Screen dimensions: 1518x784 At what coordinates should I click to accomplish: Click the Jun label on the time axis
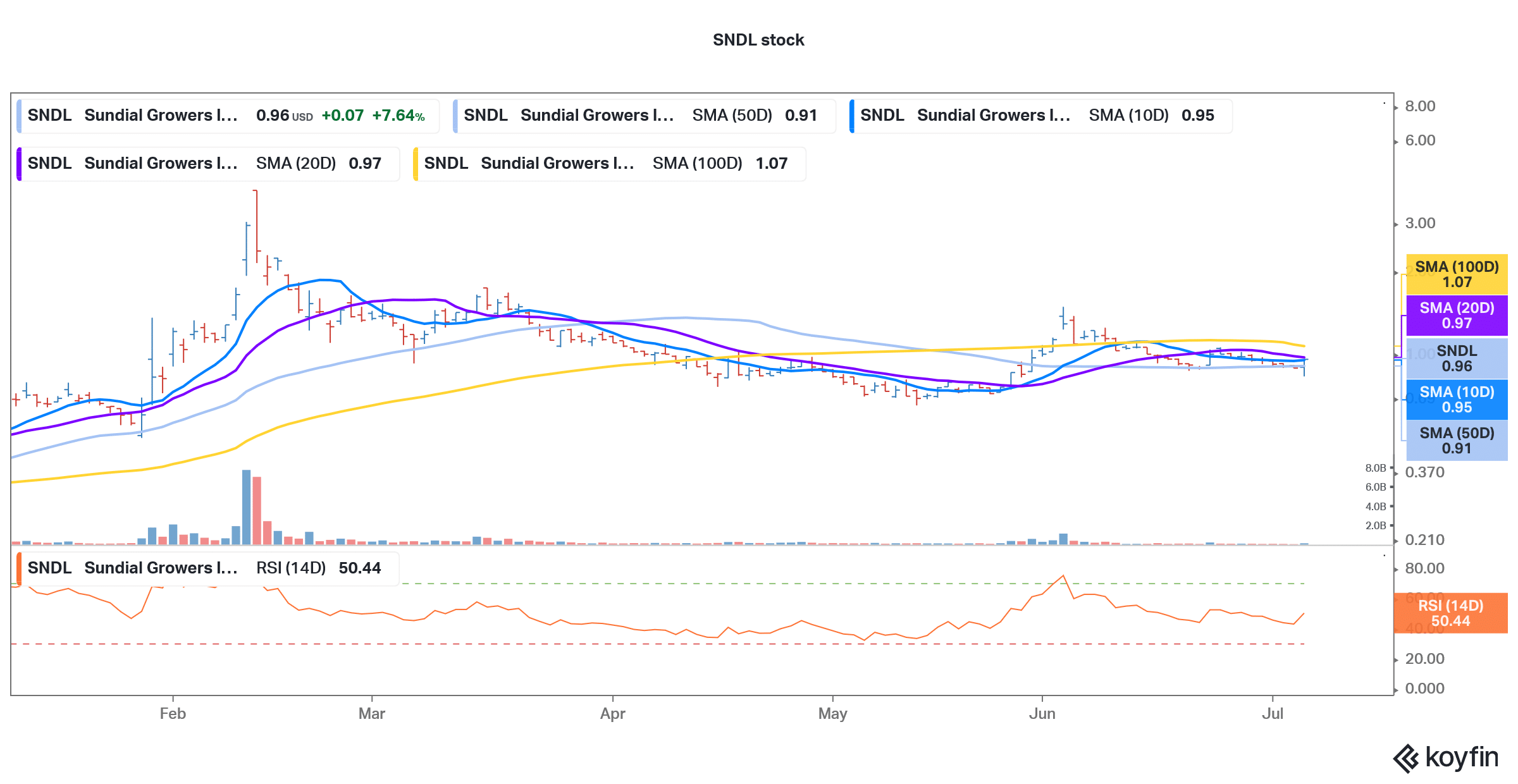(1042, 714)
